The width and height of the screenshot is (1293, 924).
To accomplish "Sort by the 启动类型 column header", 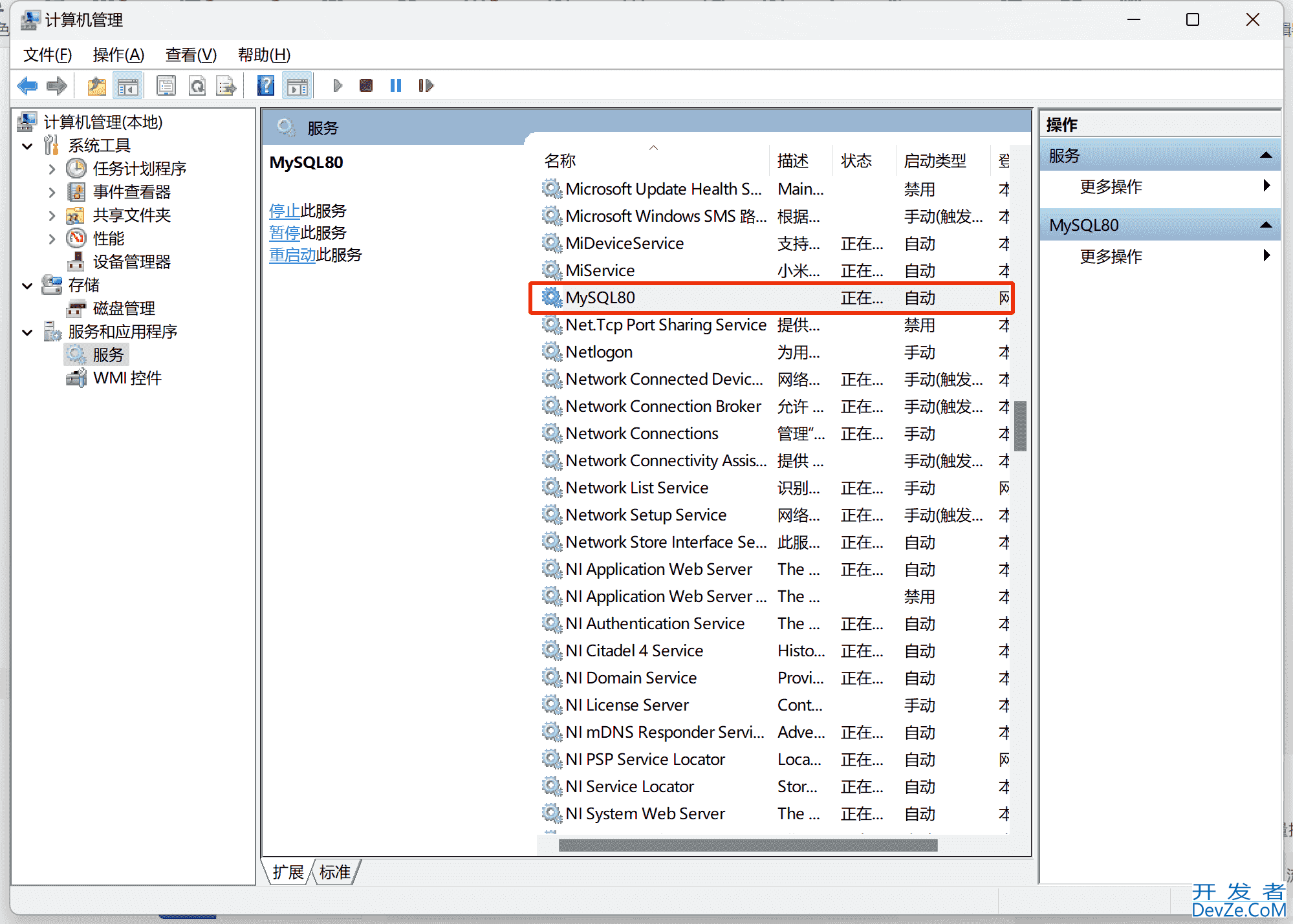I will pyautogui.click(x=943, y=161).
